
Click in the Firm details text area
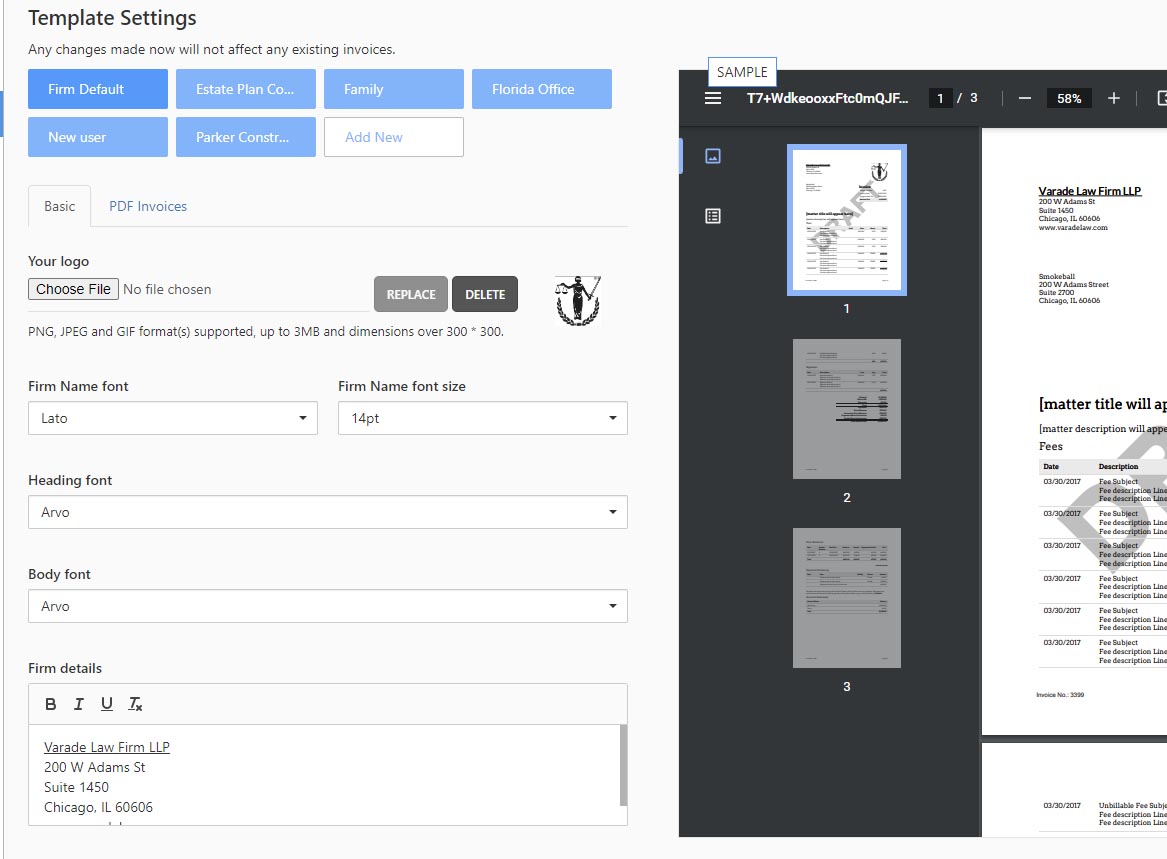[324, 774]
